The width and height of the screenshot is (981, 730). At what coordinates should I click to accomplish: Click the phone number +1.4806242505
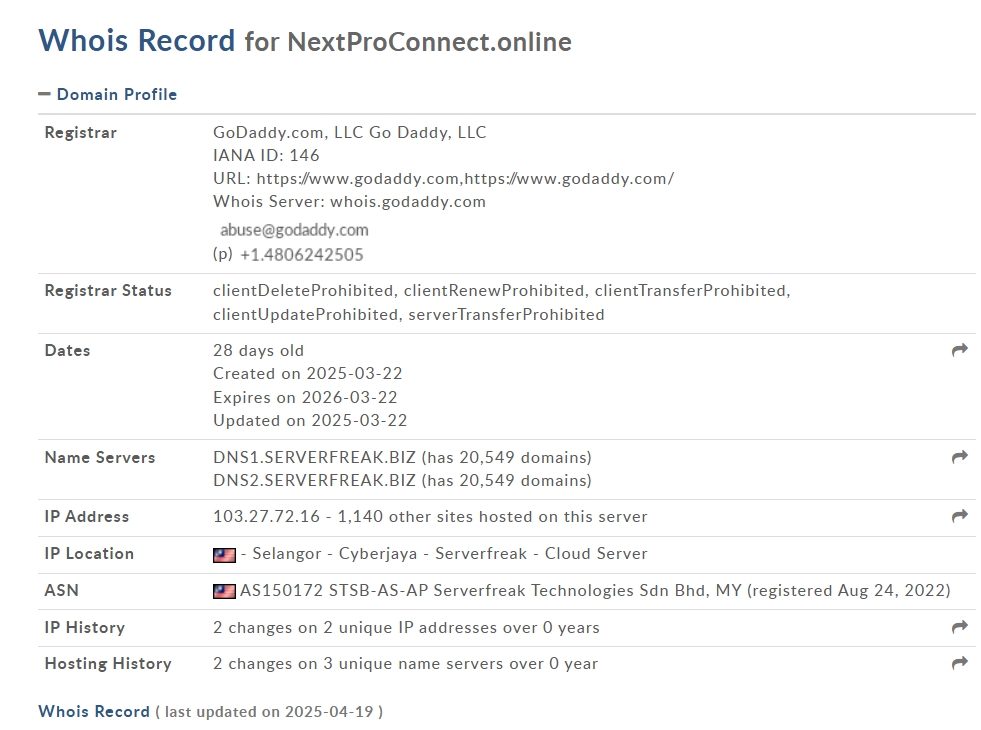(x=302, y=255)
